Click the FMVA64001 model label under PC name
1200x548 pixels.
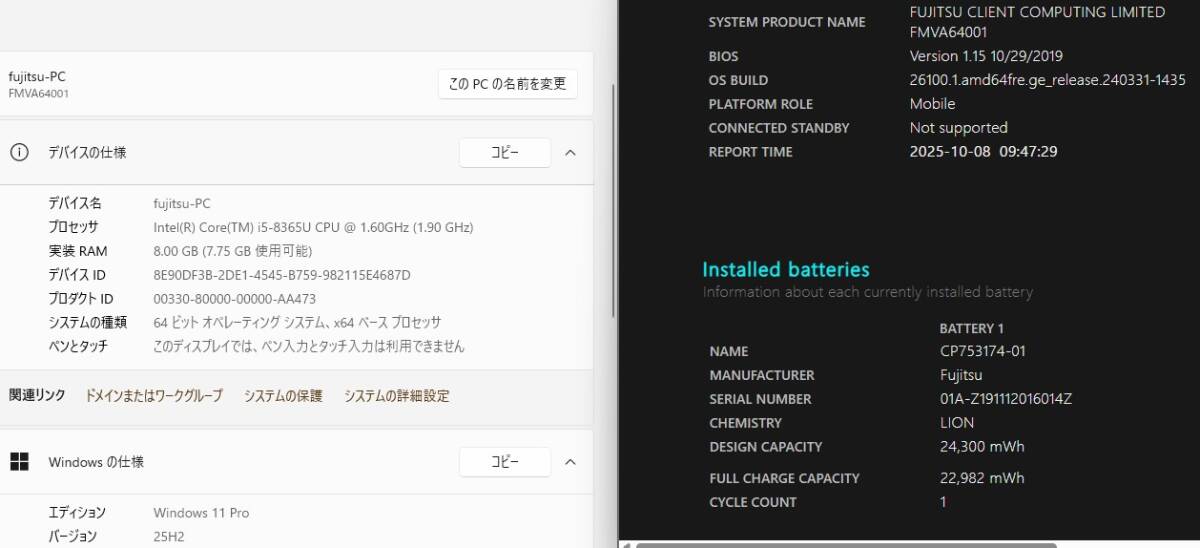click(x=38, y=93)
